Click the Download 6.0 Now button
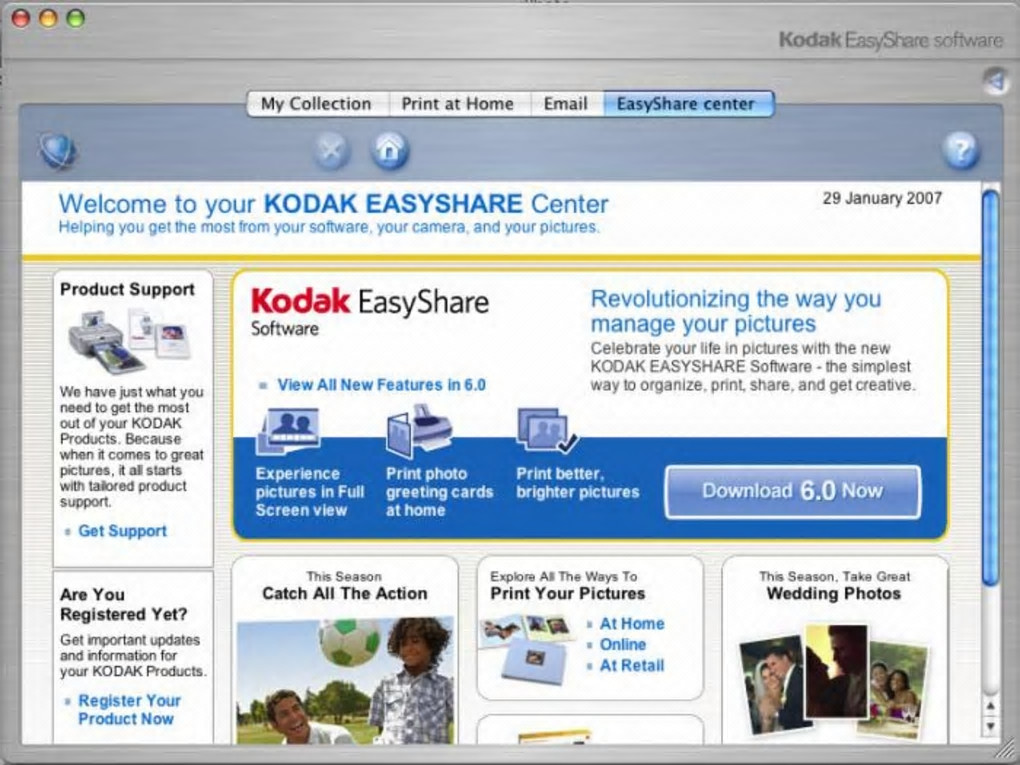1020x765 pixels. (793, 492)
